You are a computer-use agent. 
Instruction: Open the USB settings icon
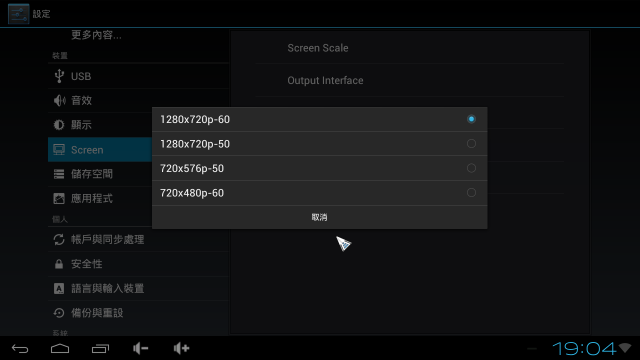click(59, 76)
